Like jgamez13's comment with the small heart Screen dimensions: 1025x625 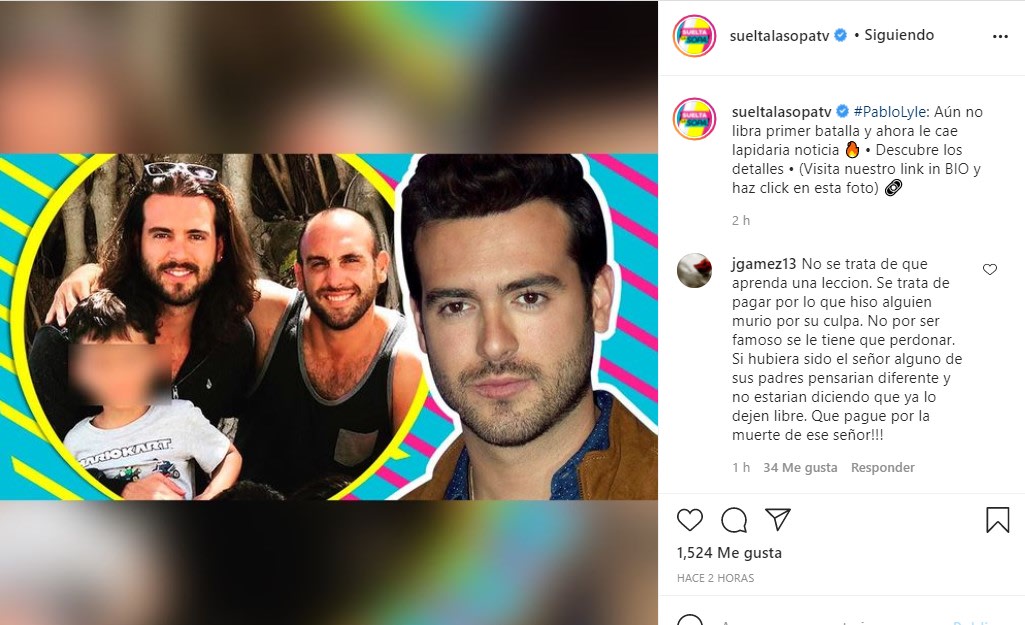[x=990, y=269]
